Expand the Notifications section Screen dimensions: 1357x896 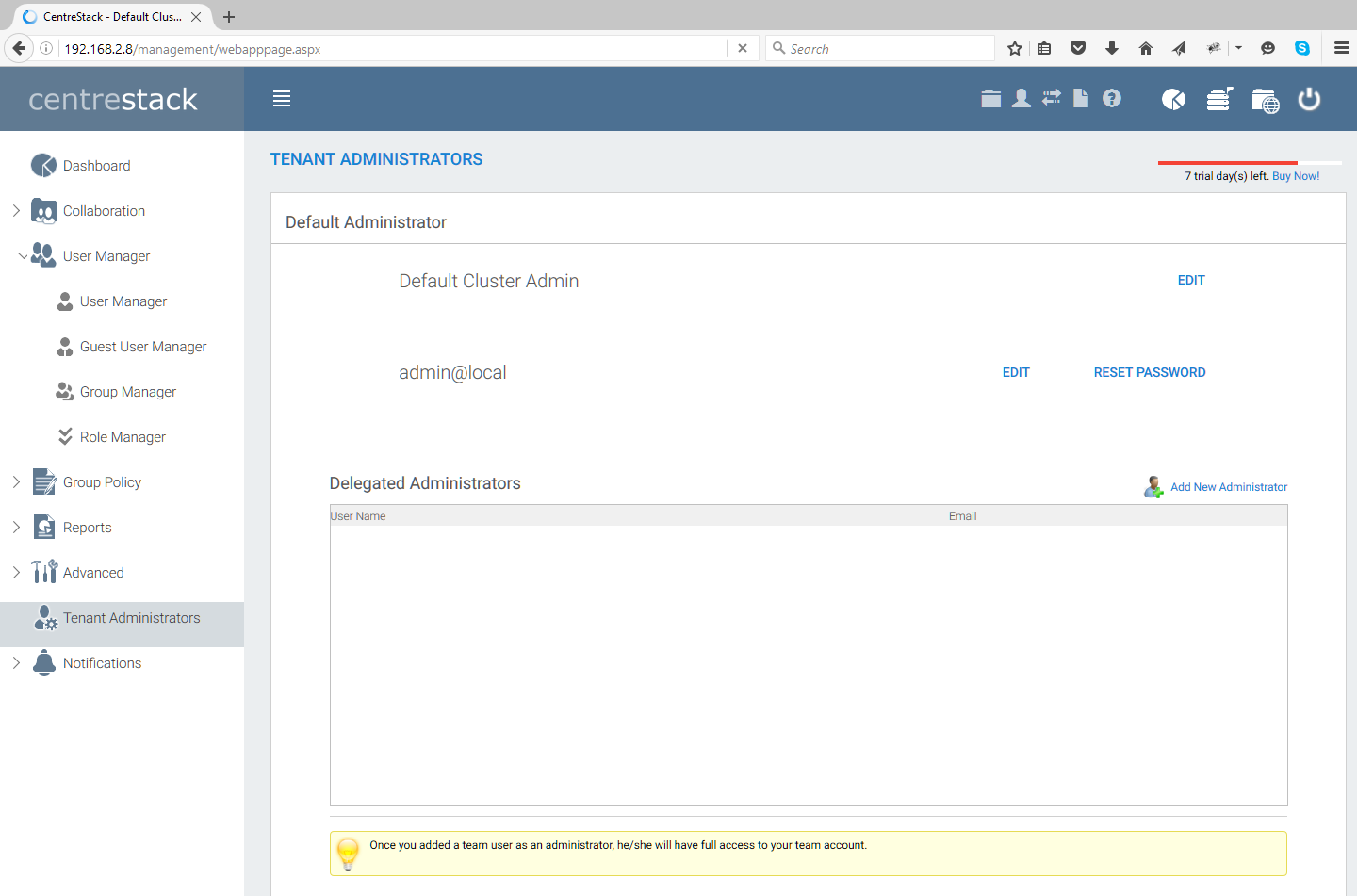16,662
